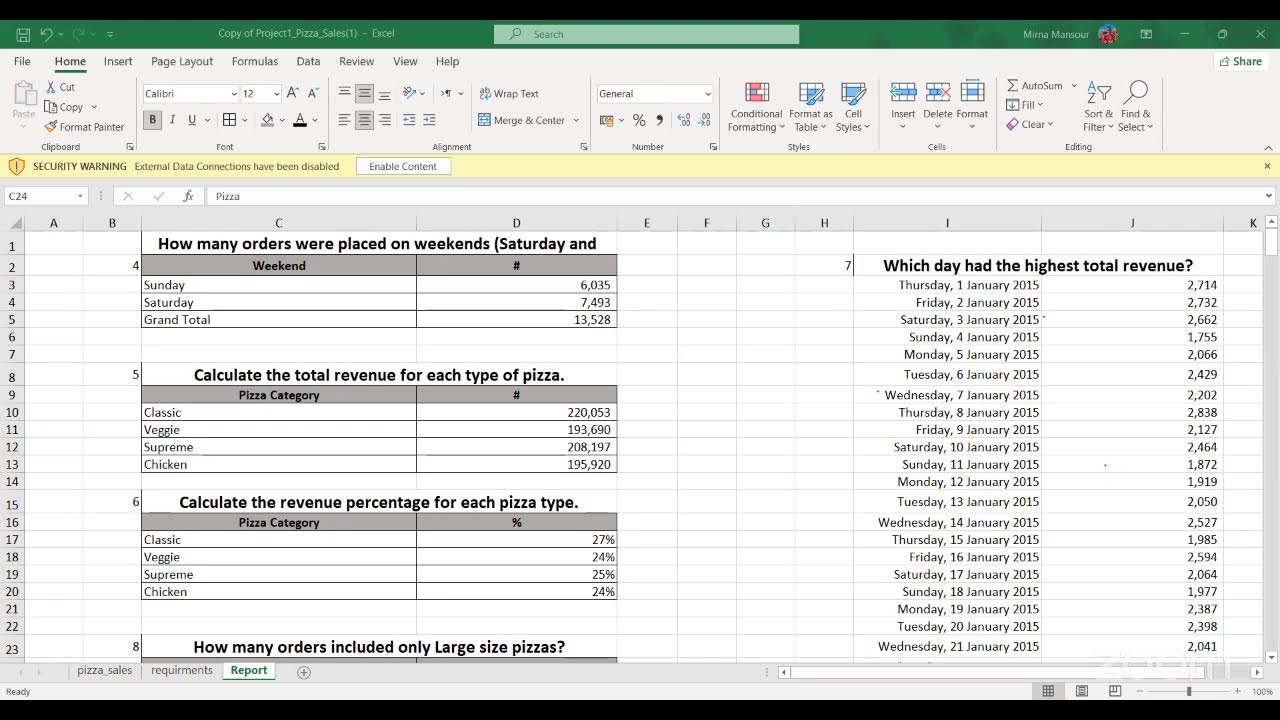Toggle bottom align
Screen dimensions: 1280x720
[384, 93]
